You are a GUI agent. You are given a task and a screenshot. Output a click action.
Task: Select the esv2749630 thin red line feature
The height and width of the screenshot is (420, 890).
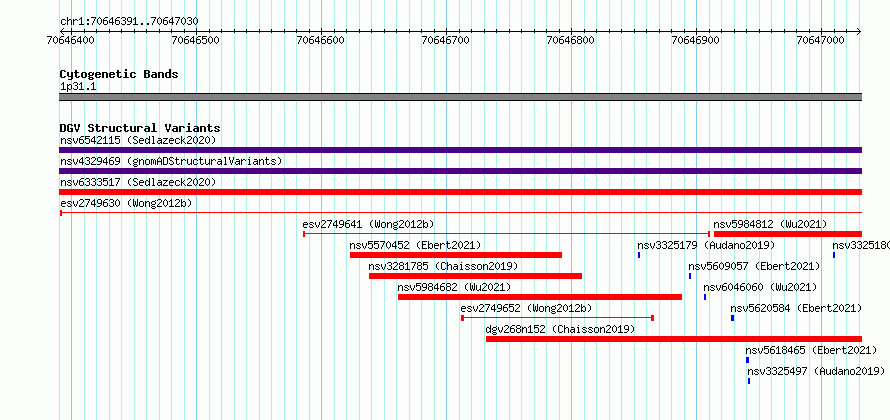click(460, 213)
